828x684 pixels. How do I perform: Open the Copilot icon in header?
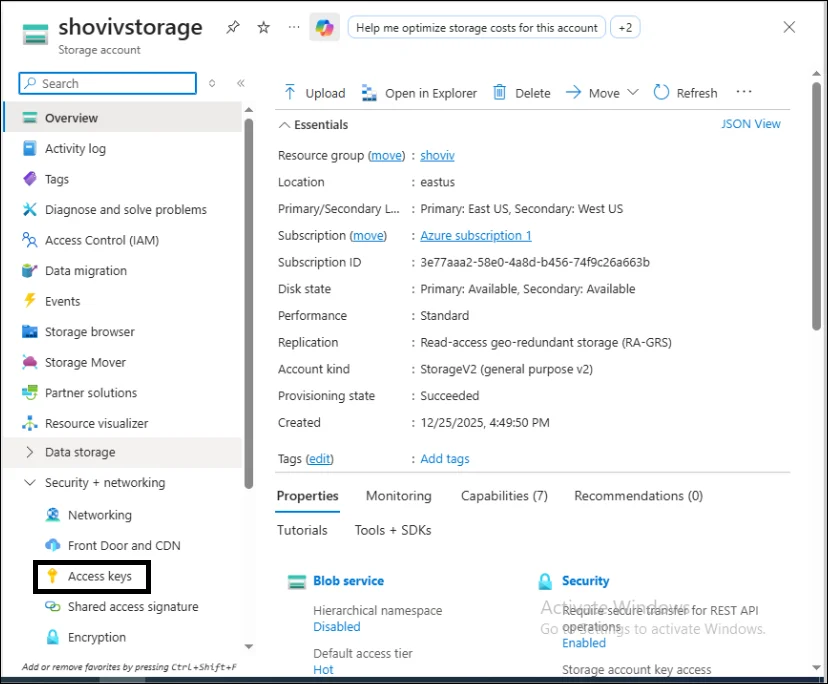point(324,27)
